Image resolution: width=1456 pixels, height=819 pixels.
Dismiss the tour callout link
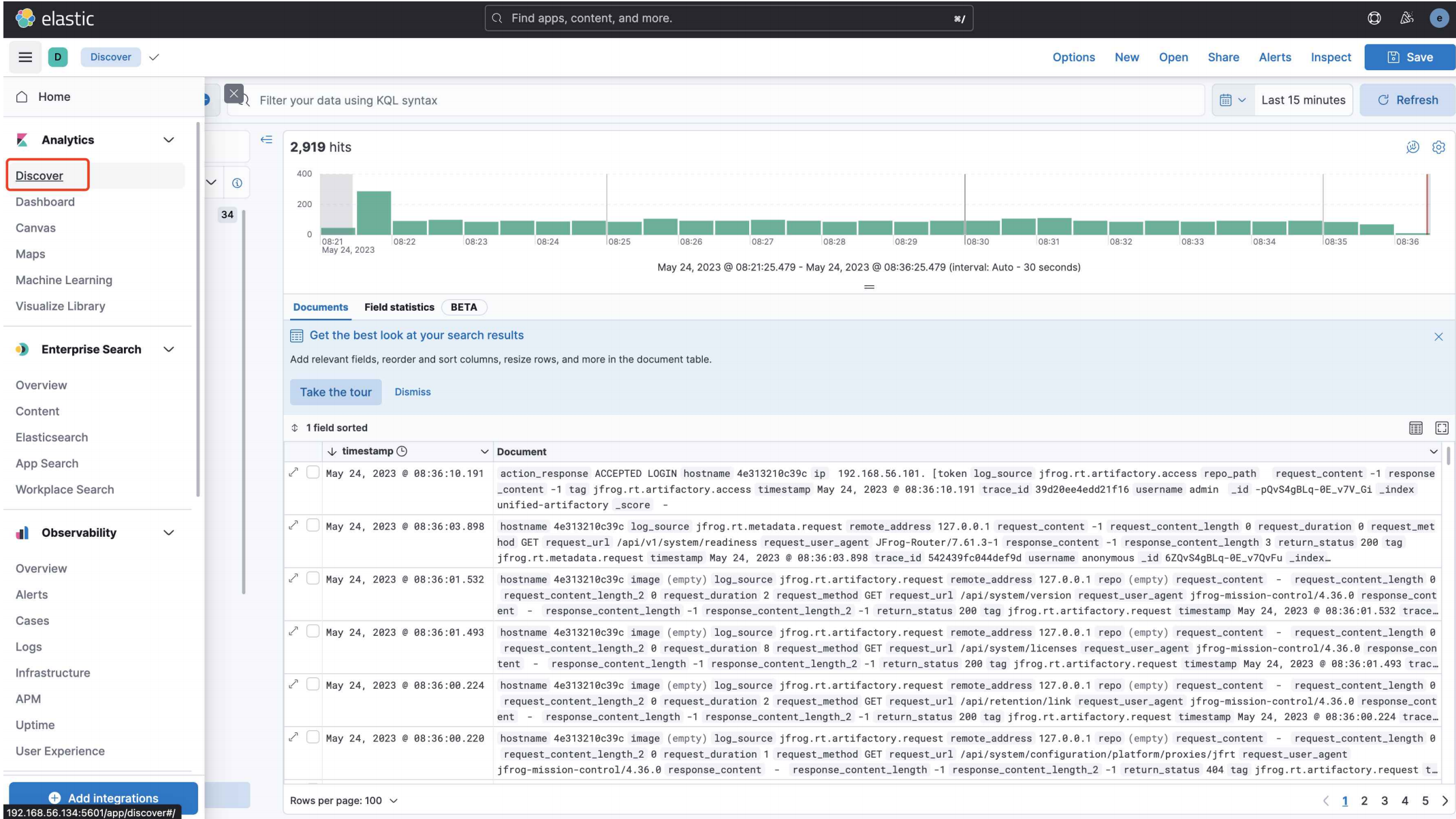(413, 392)
